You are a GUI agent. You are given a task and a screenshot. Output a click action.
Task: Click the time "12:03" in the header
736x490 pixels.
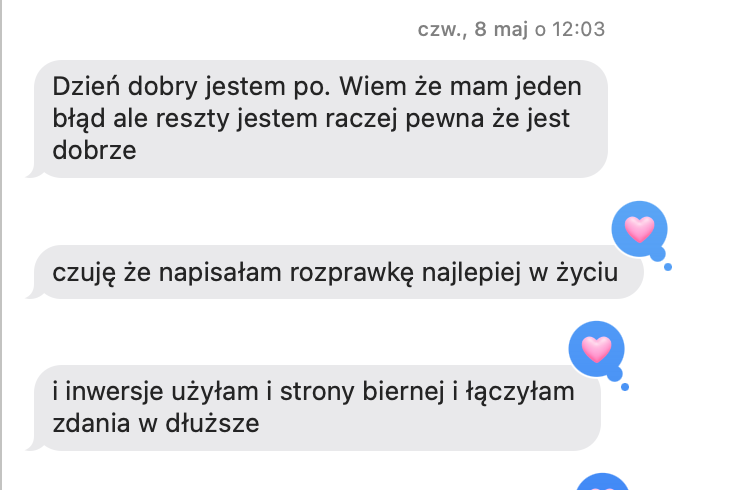[x=578, y=30]
